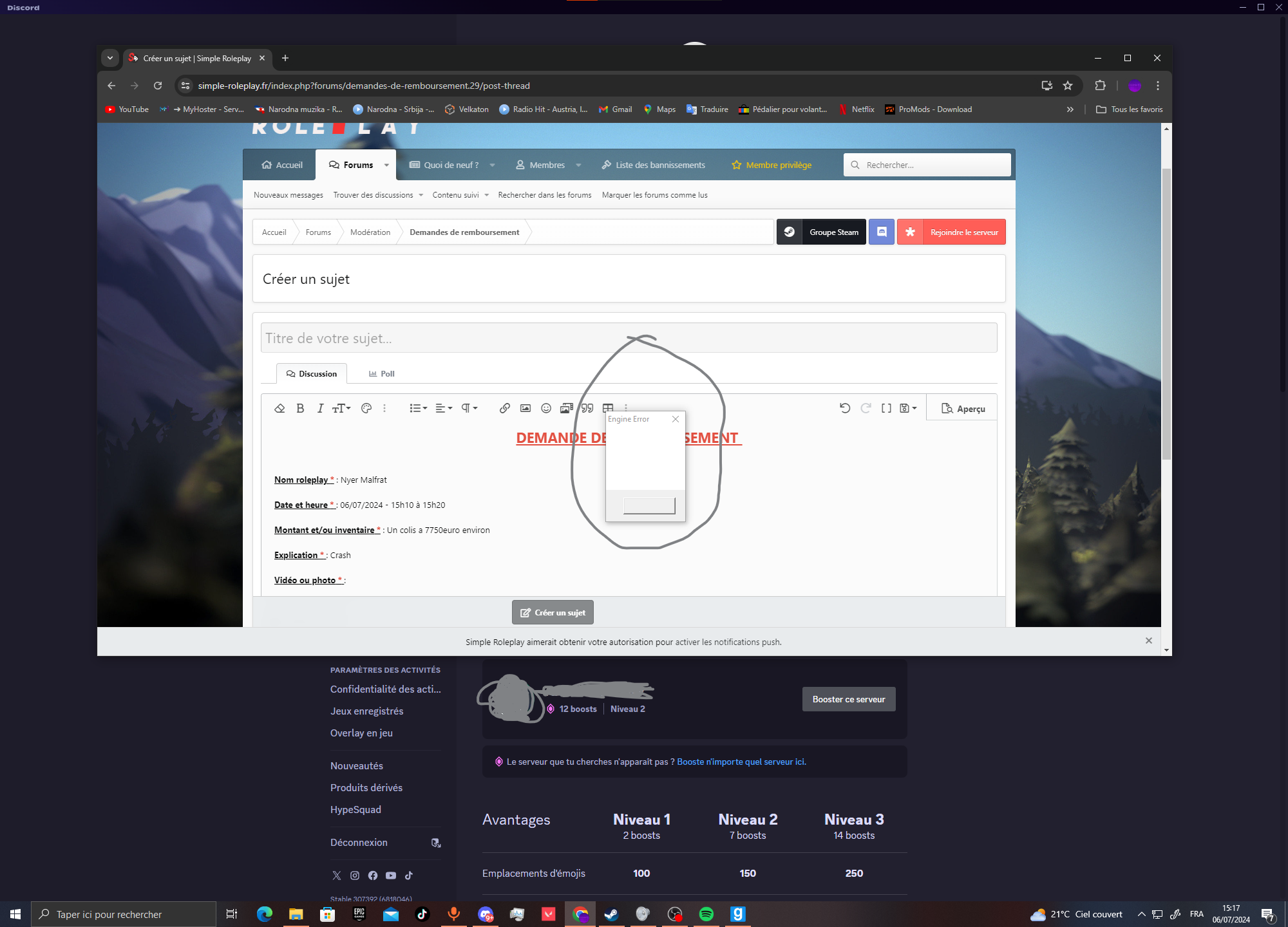
Task: Open Epic Games launcher from taskbar
Action: point(359,914)
